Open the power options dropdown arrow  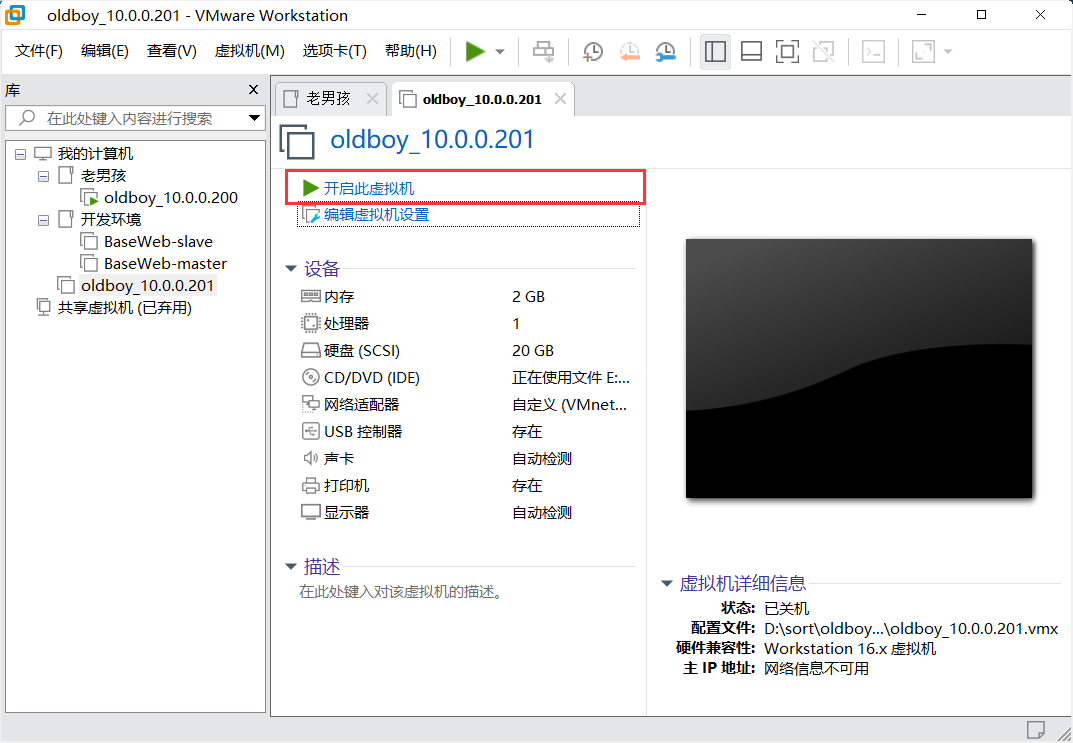[500, 51]
